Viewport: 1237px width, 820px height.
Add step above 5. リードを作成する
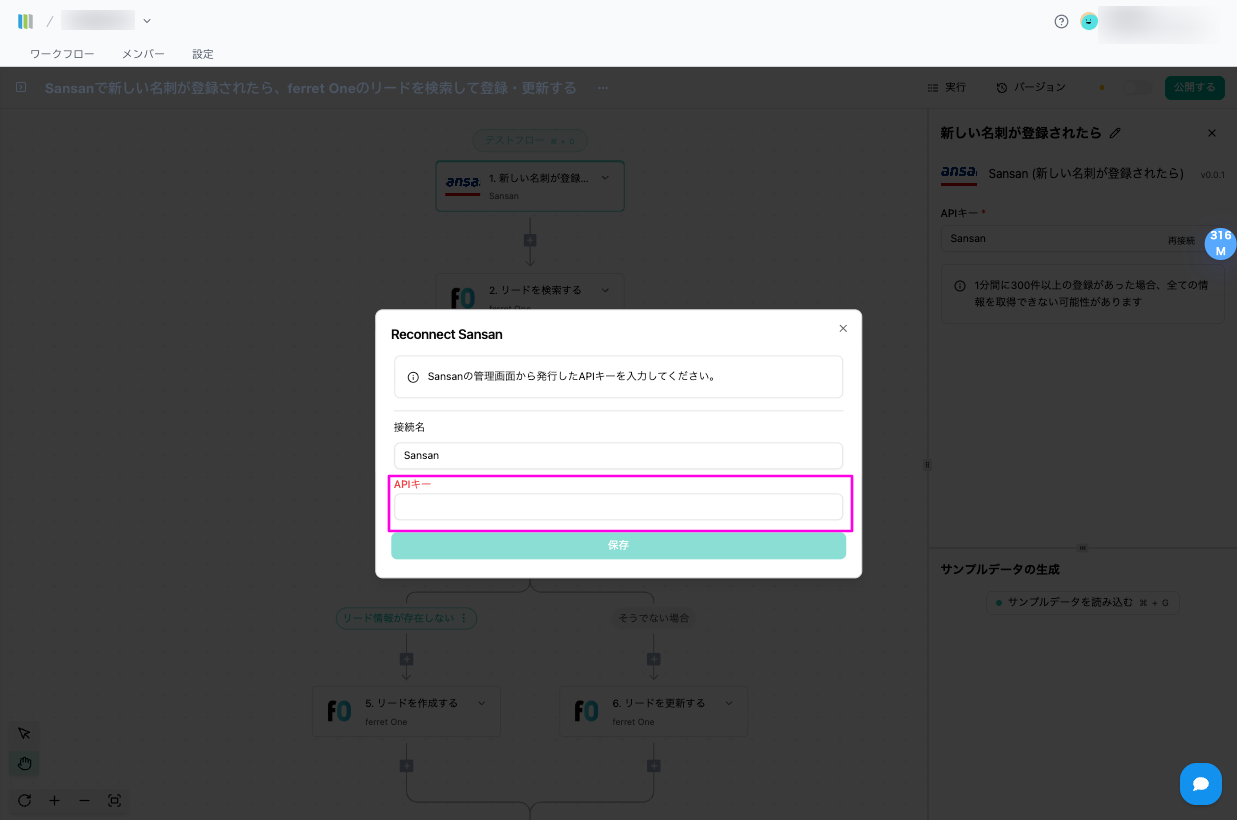(406, 659)
